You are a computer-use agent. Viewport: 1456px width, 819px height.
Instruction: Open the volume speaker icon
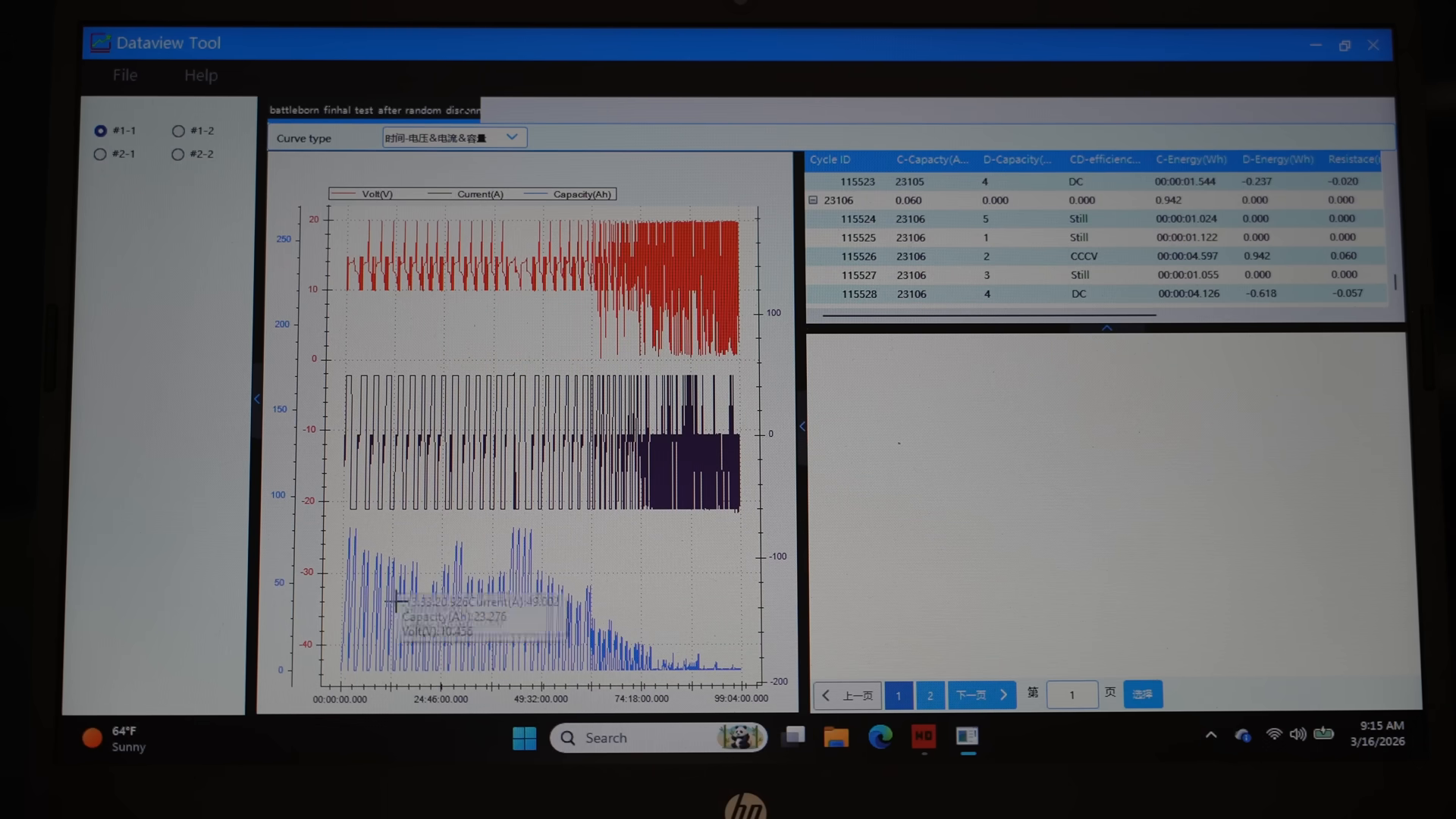[x=1298, y=734]
